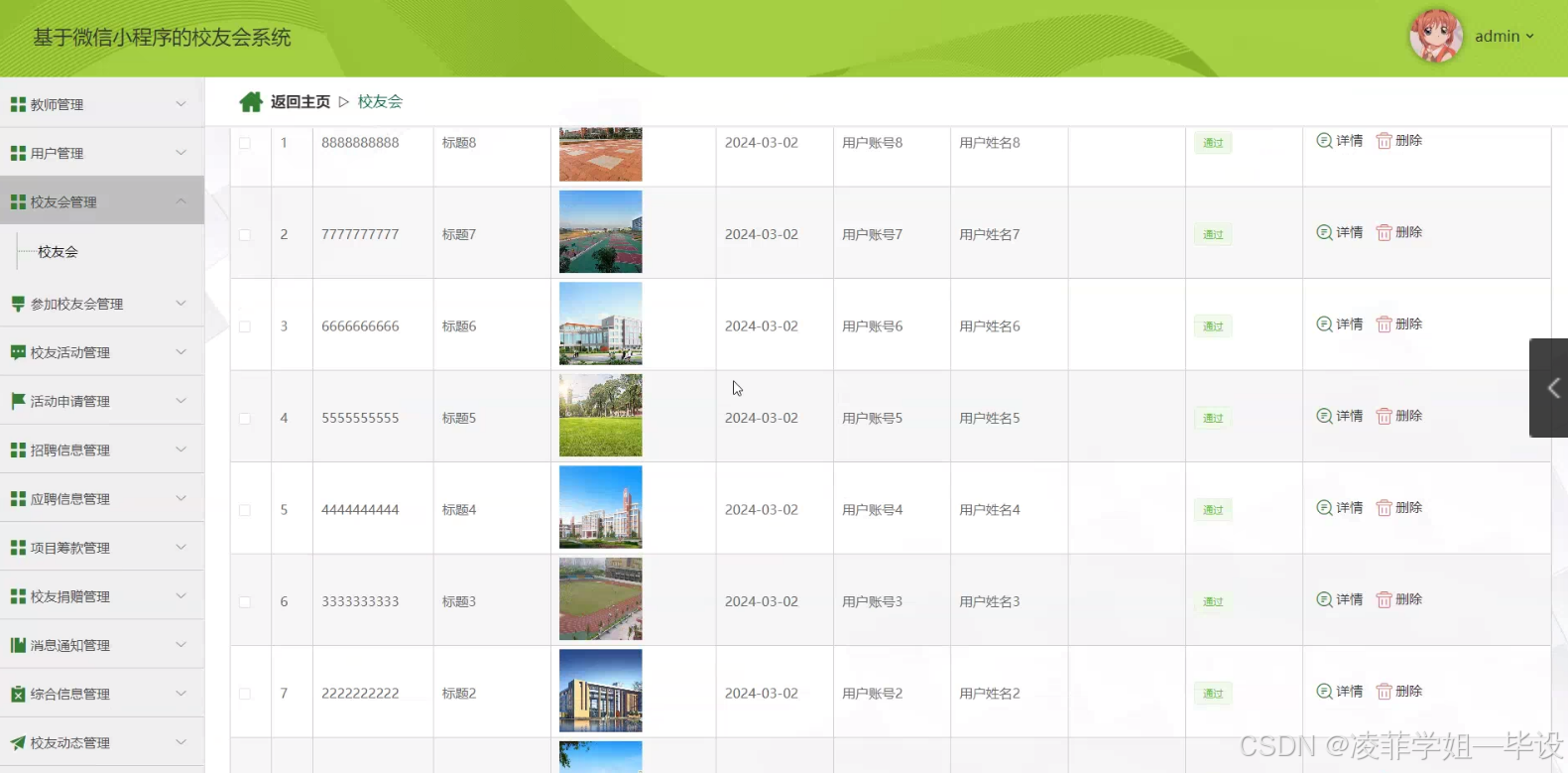Open details for row 标题6
This screenshot has width=1568, height=773.
tap(1339, 324)
